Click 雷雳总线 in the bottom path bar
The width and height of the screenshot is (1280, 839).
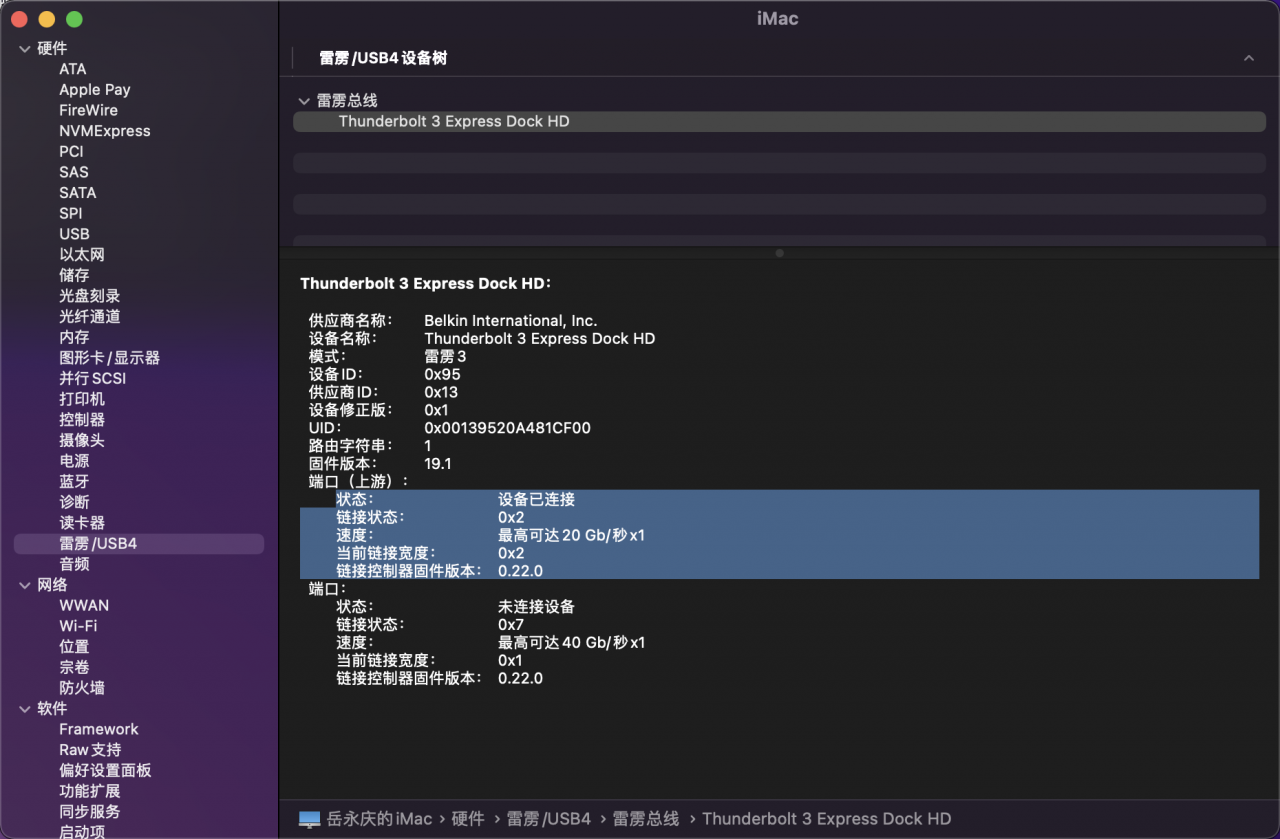click(x=646, y=819)
